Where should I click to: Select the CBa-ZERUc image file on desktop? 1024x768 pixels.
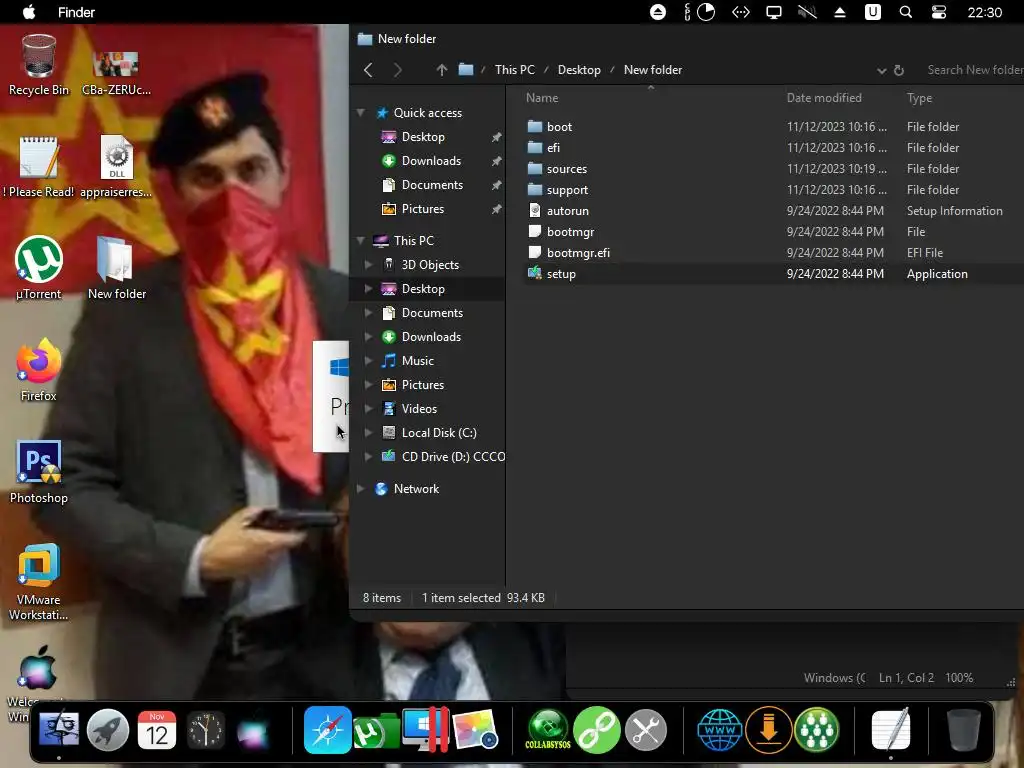[x=116, y=73]
